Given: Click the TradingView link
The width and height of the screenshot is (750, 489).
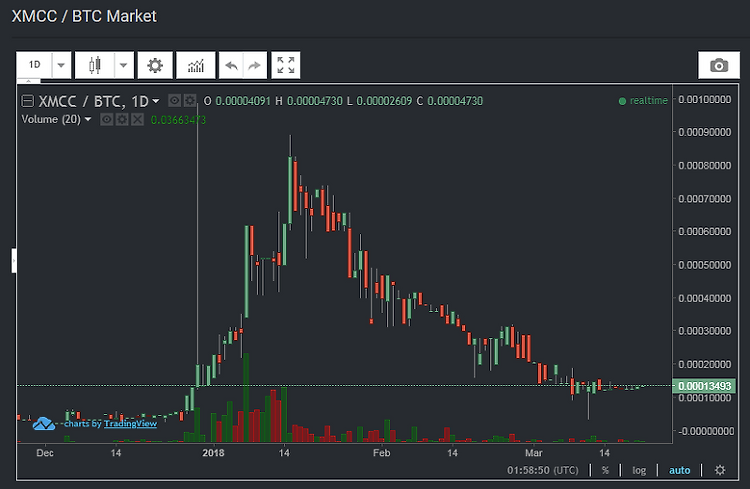Looking at the screenshot, I should pos(130,423).
